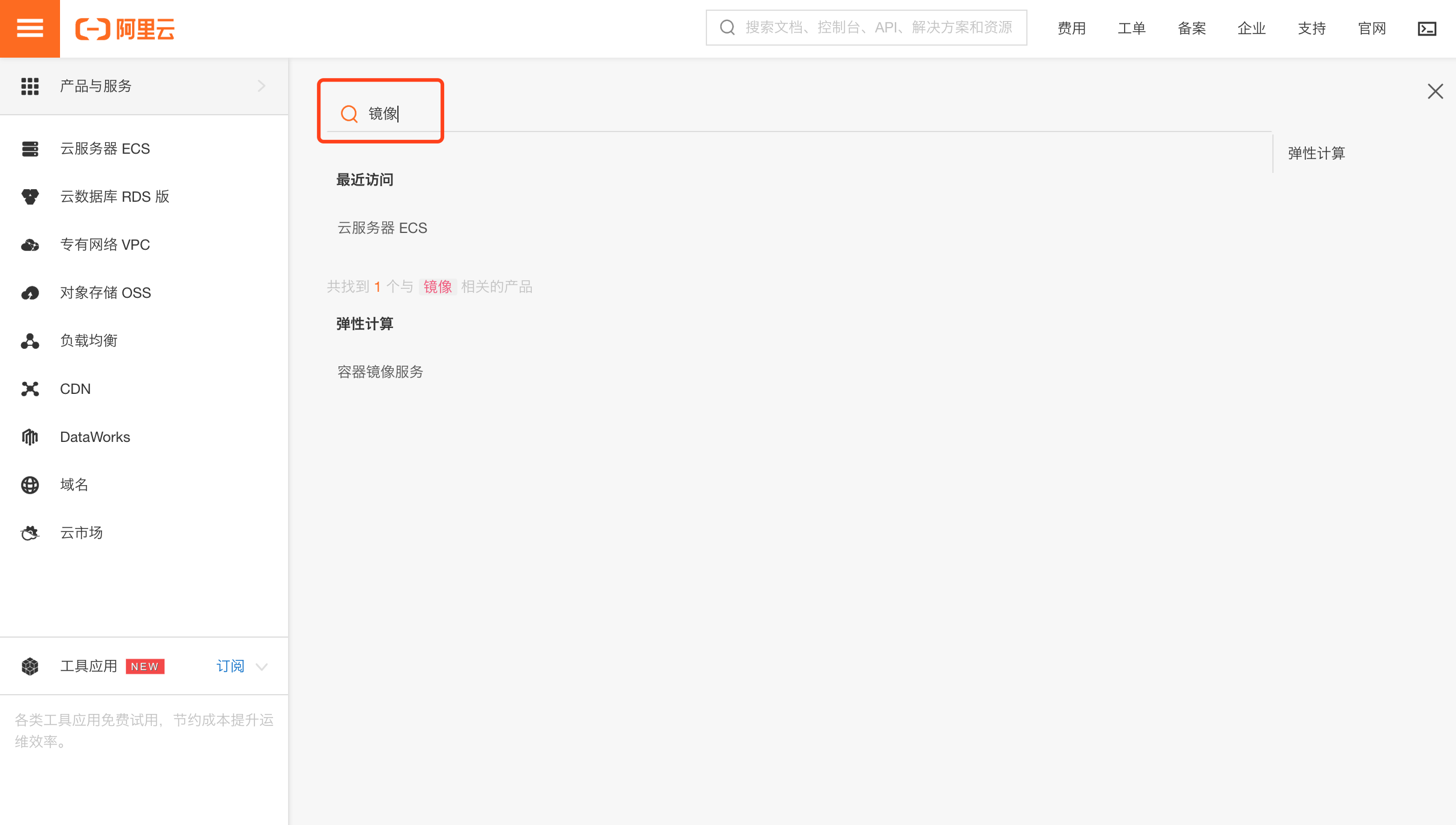This screenshot has width=1456, height=825.
Task: Expand 产品与服务 chevron arrow
Action: pyautogui.click(x=262, y=86)
